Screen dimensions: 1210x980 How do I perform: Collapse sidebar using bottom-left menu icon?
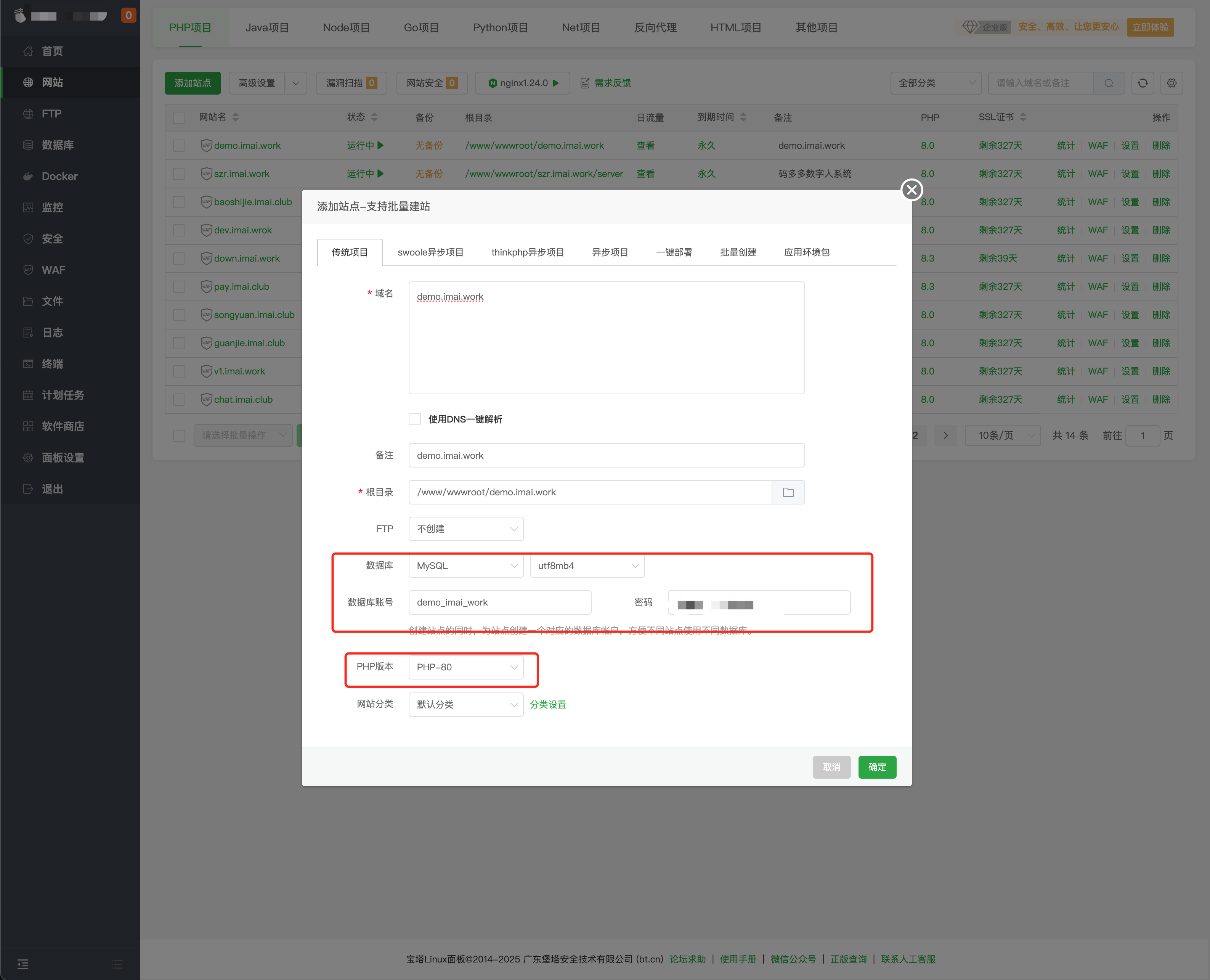tap(22, 964)
